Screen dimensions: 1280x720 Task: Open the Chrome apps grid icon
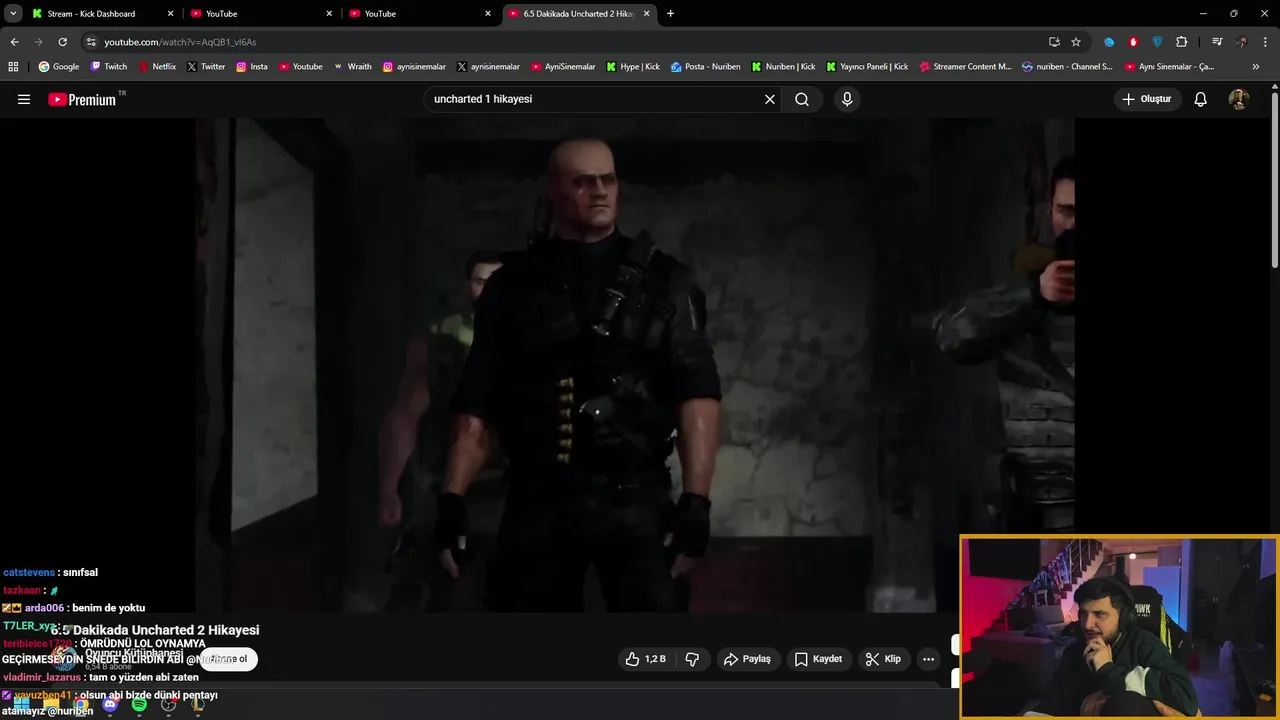tap(13, 67)
